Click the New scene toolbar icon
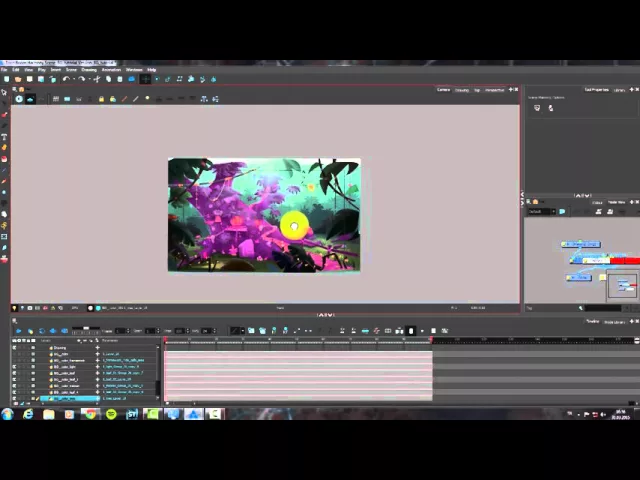The height and width of the screenshot is (480, 640). tap(7, 79)
